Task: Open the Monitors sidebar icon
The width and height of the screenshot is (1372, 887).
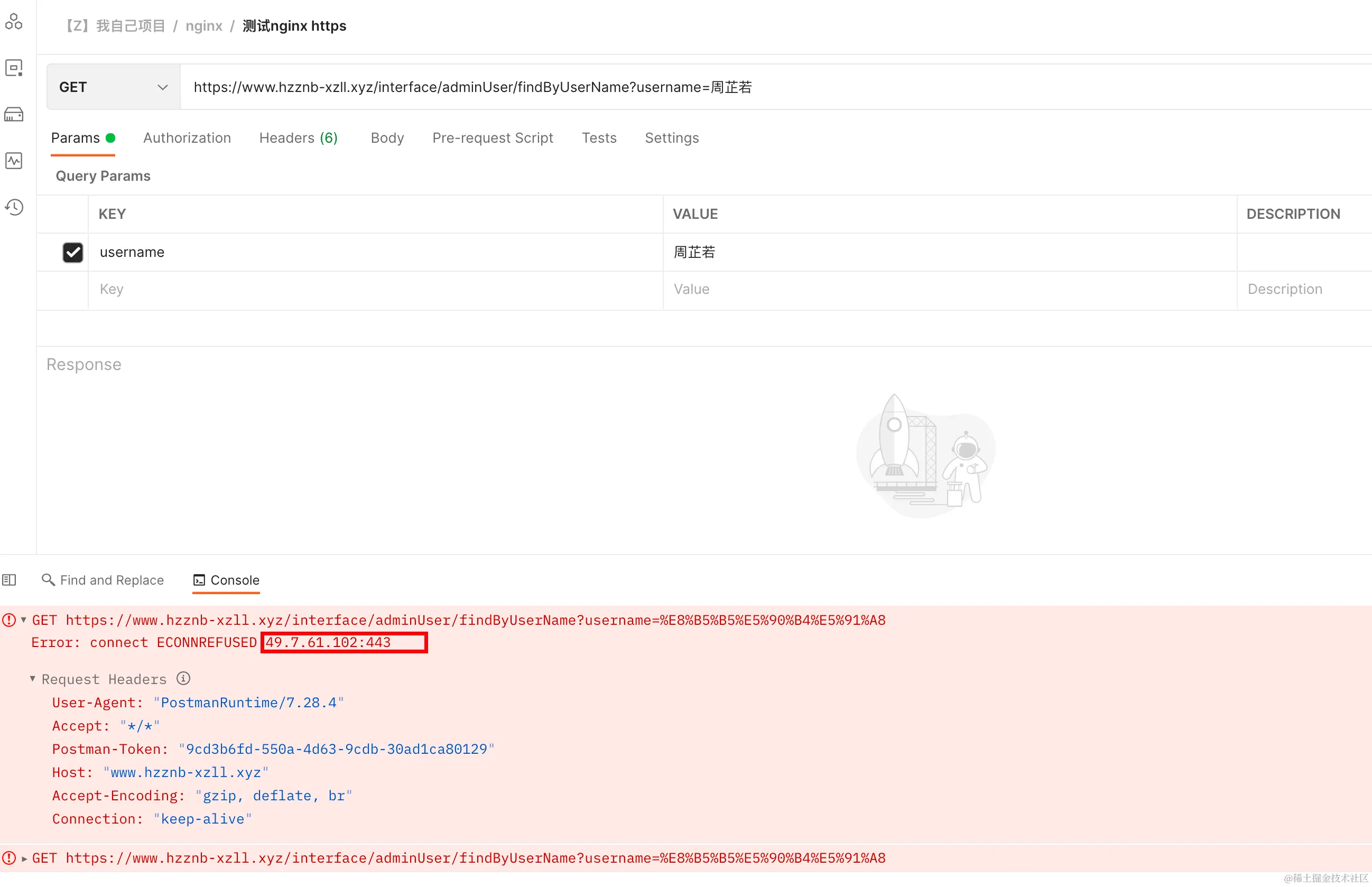Action: pyautogui.click(x=14, y=161)
